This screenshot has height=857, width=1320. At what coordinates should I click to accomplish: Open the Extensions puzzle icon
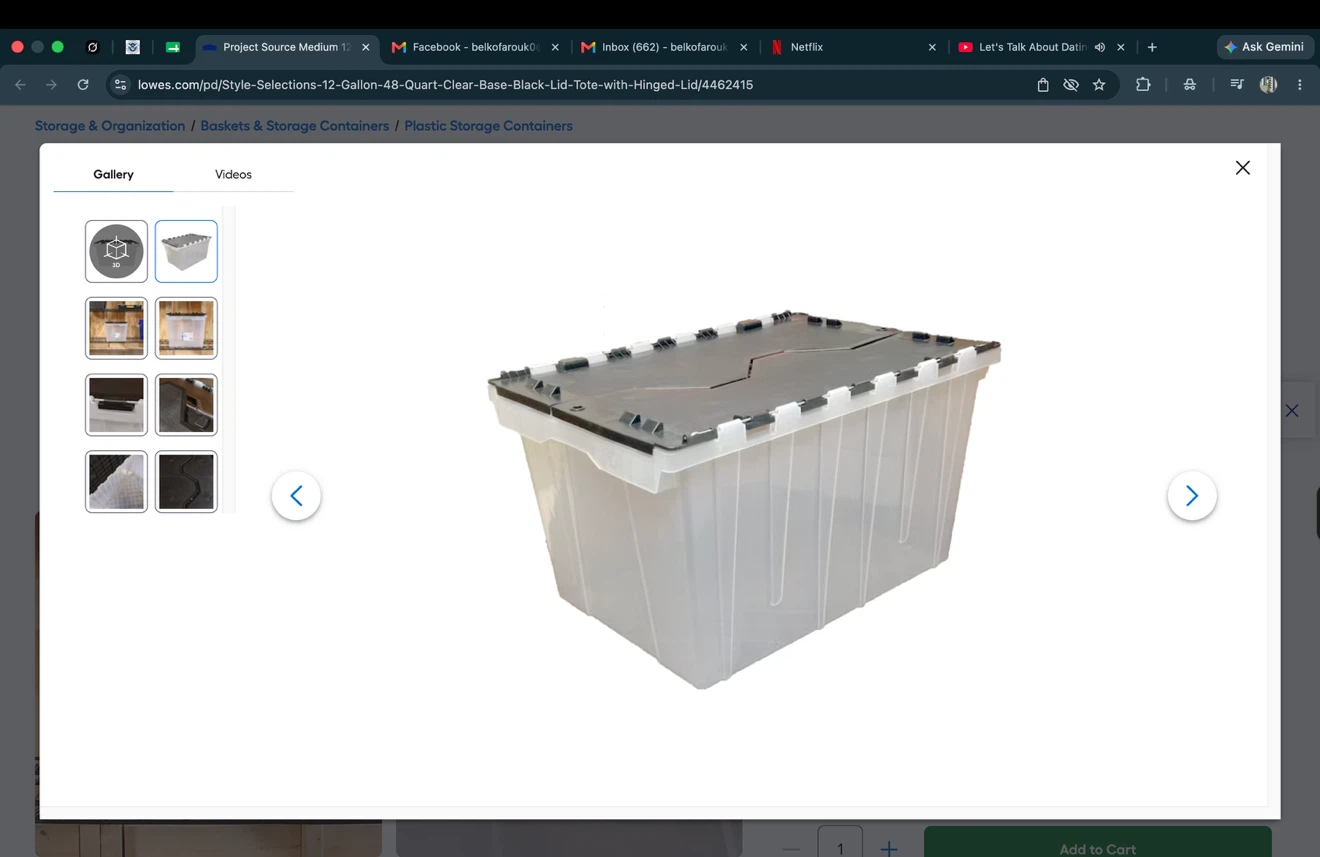[1143, 85]
